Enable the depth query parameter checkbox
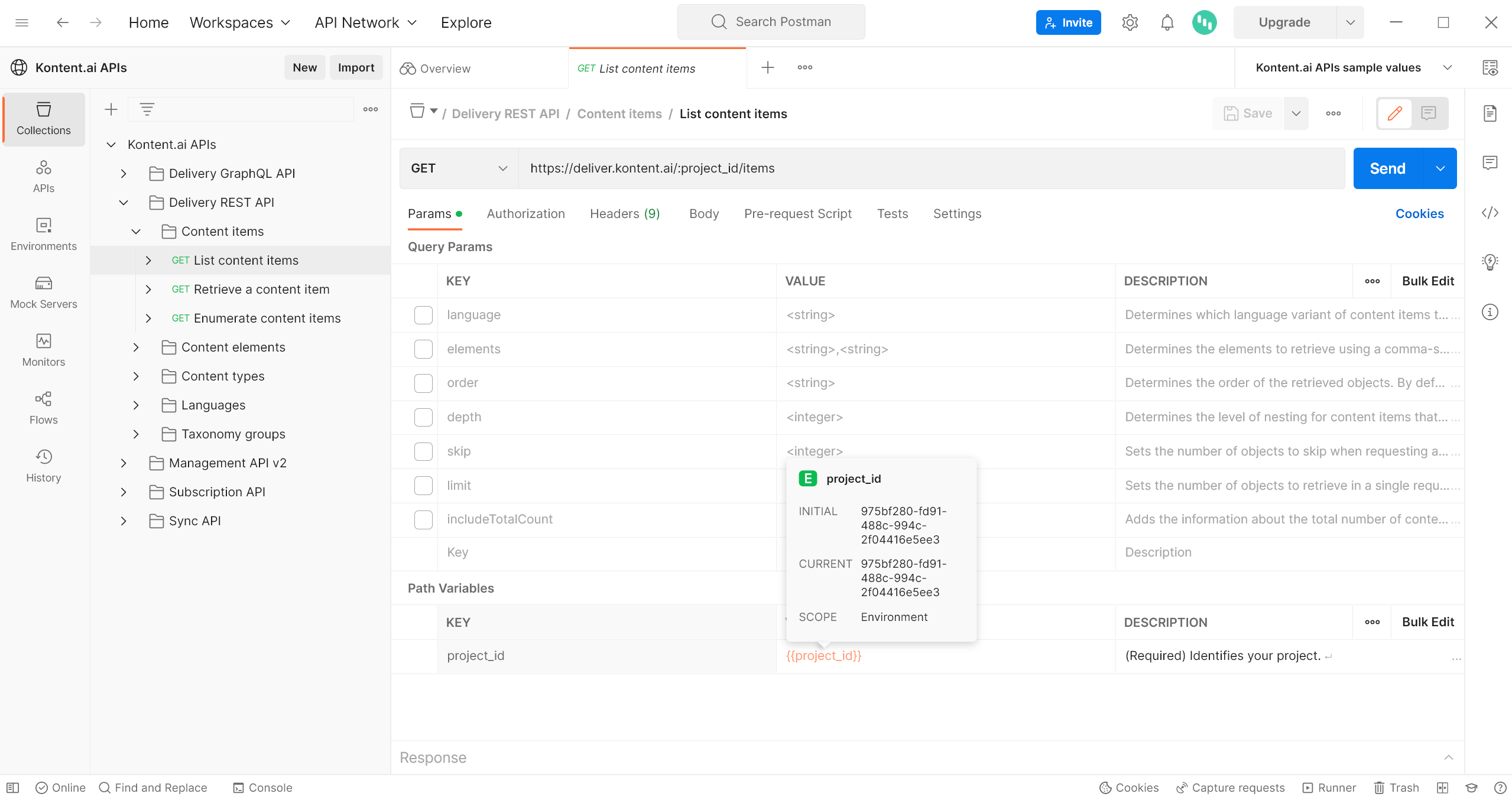This screenshot has height=797, width=1512. point(423,417)
